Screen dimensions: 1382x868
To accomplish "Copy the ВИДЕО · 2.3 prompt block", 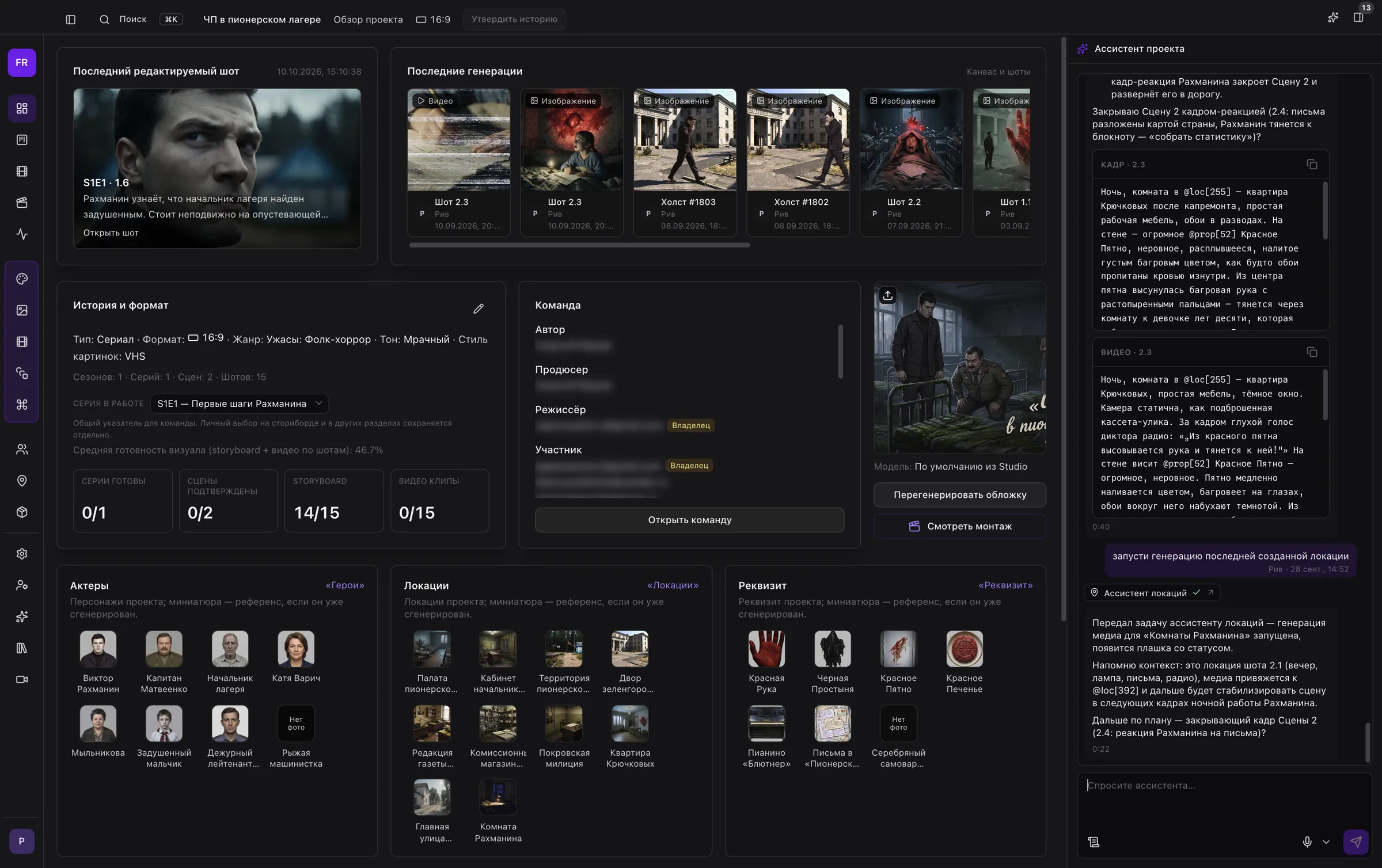I will pos(1312,352).
